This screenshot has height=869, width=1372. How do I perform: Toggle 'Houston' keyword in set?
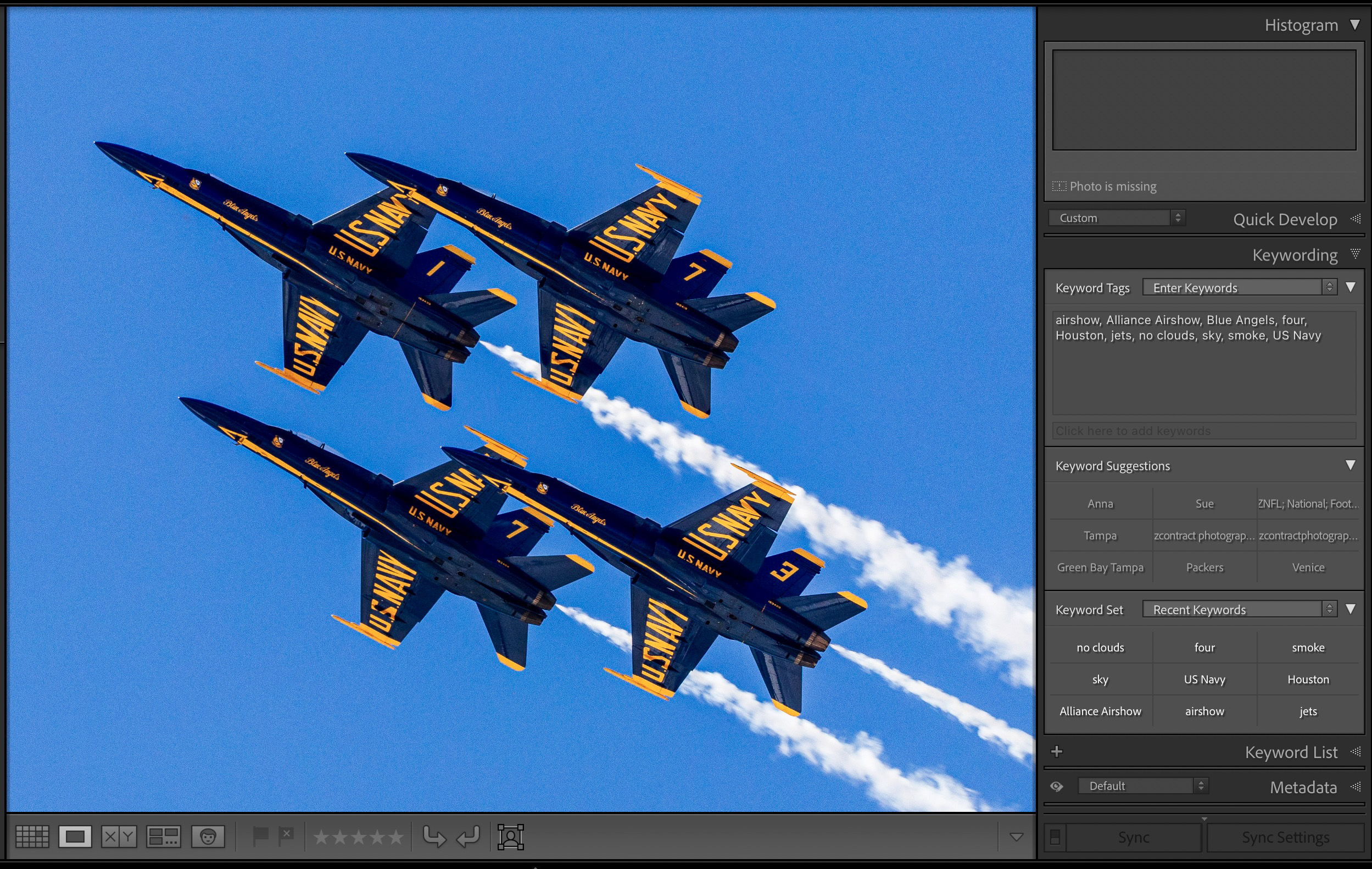click(1308, 679)
